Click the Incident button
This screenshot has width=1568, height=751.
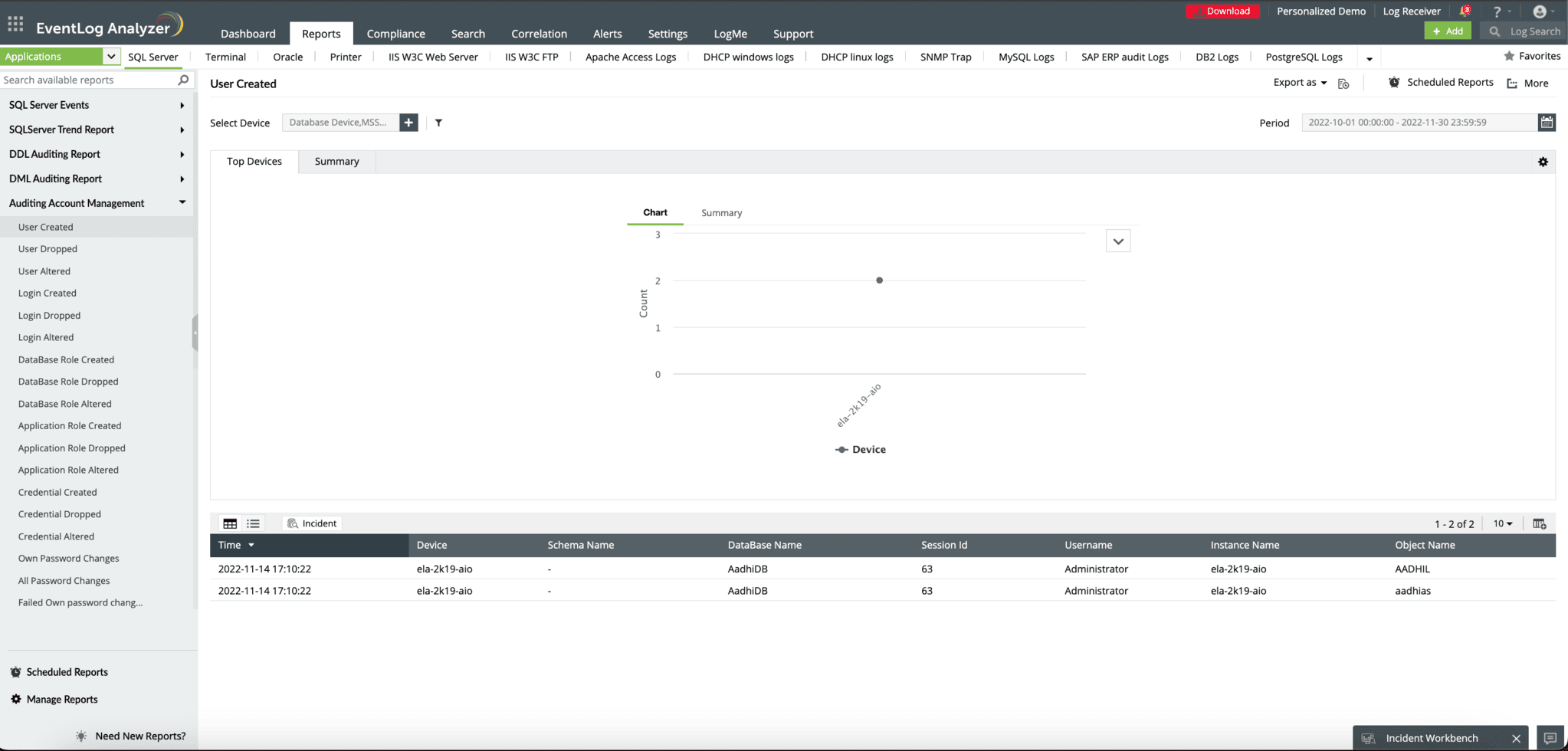click(312, 523)
